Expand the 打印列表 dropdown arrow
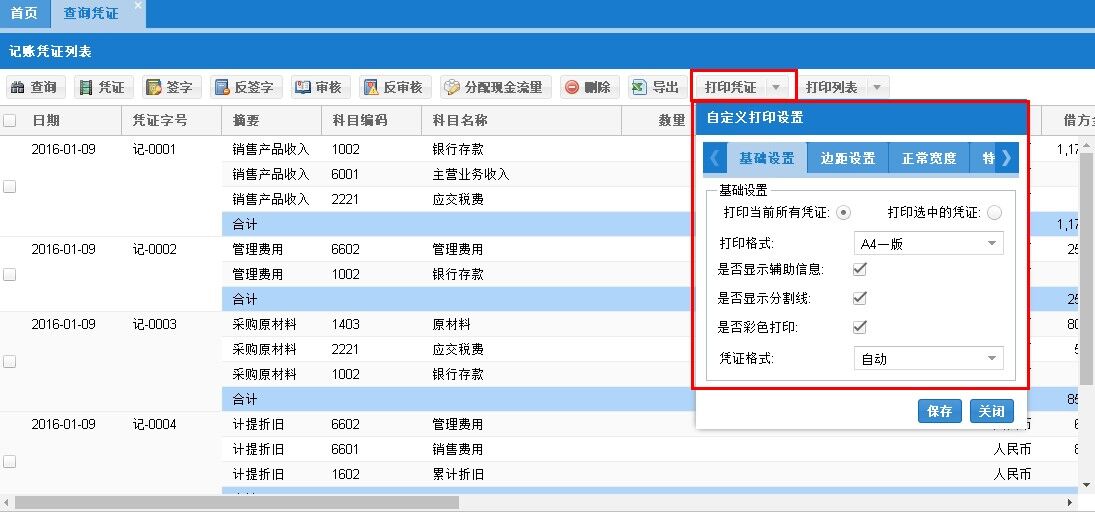This screenshot has width=1095, height=514. (877, 88)
